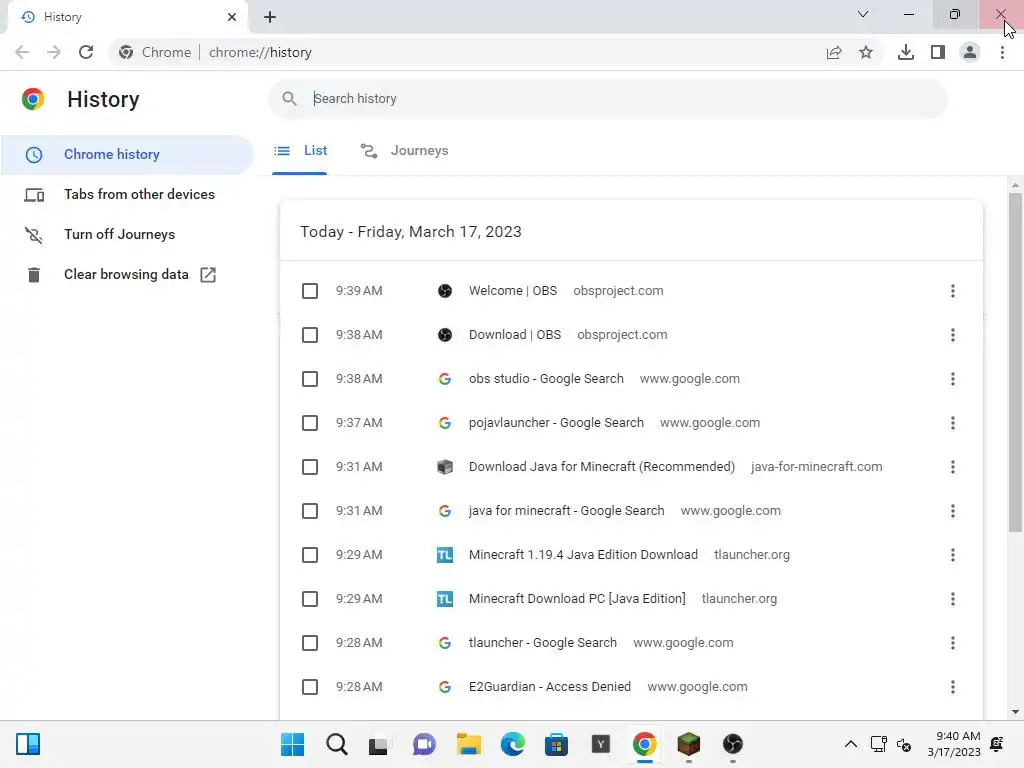Open more actions for Download | OBS

pyautogui.click(x=953, y=335)
